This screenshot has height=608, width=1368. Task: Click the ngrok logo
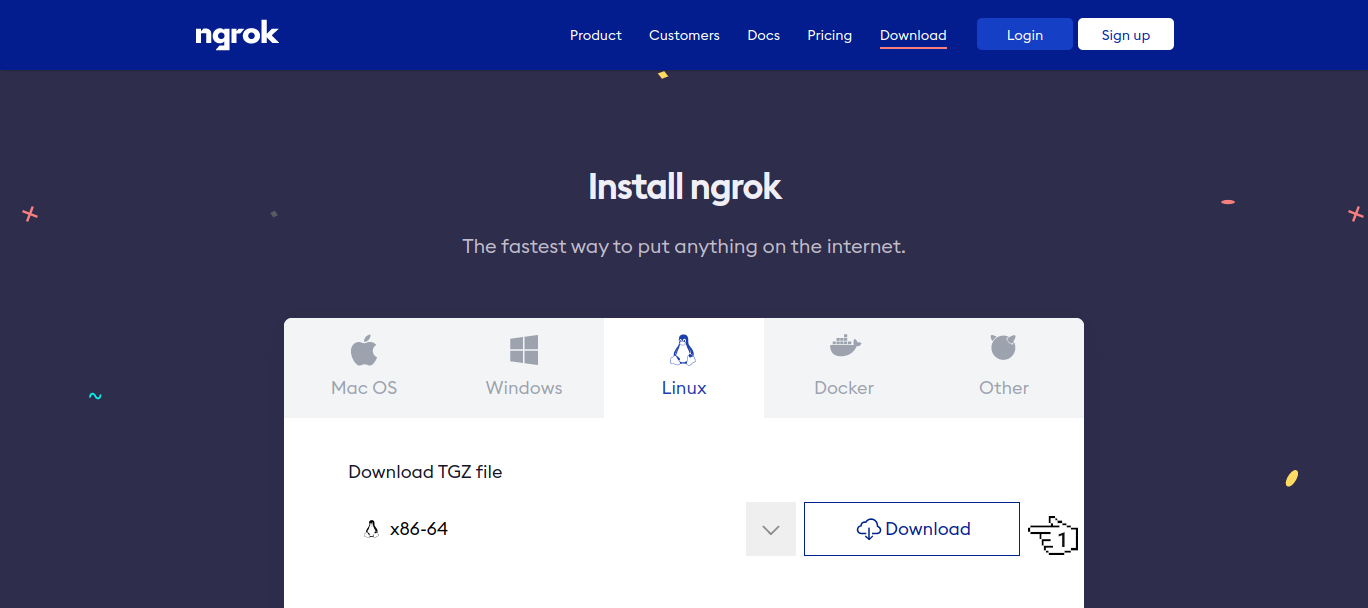point(237,34)
